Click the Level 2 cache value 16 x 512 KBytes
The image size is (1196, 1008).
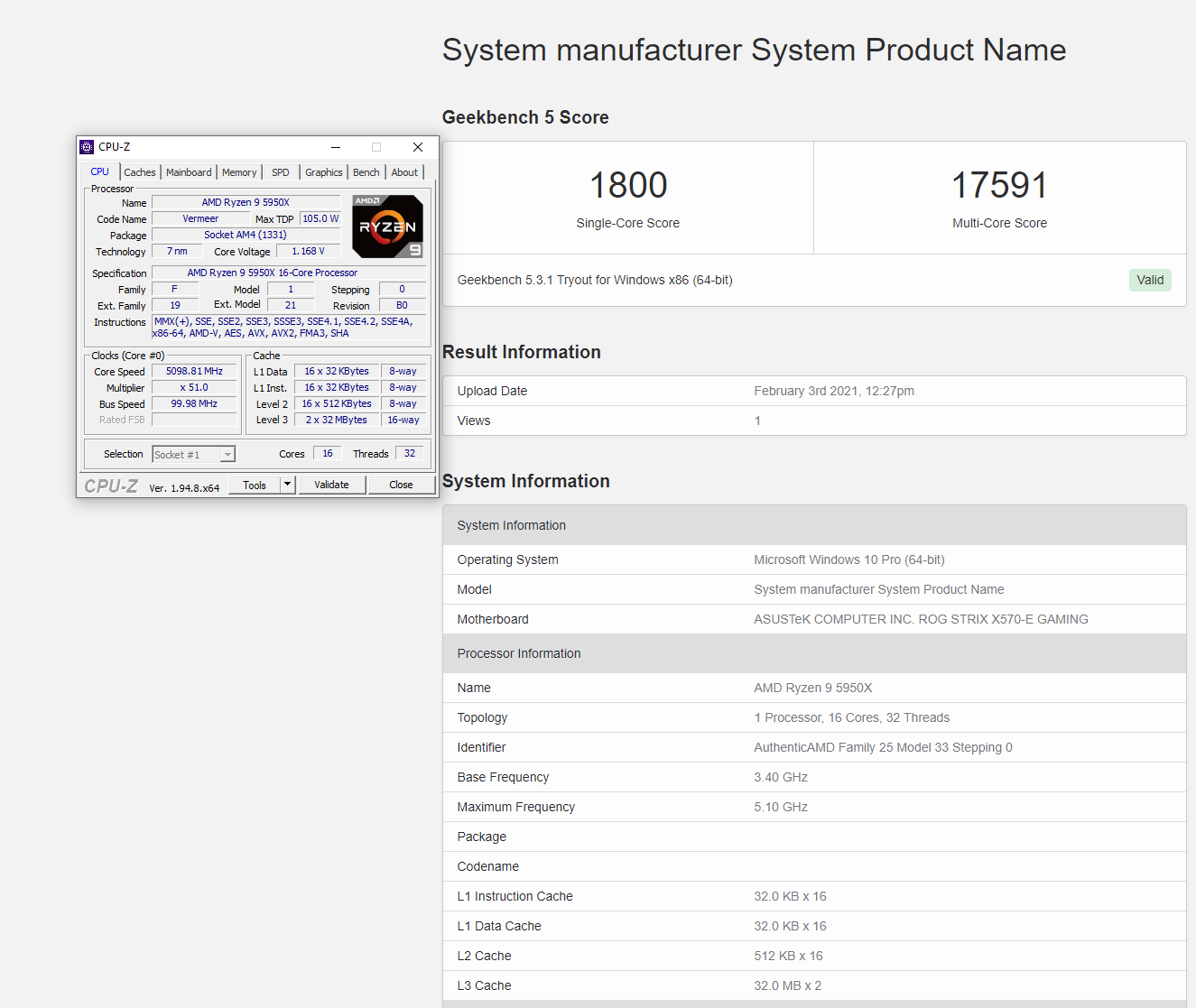tap(337, 403)
